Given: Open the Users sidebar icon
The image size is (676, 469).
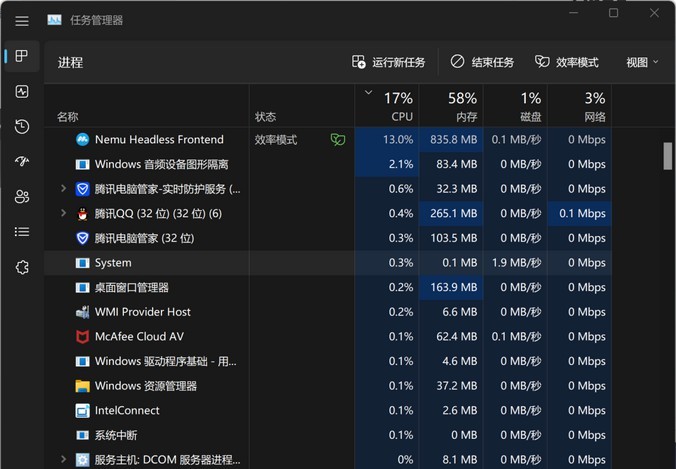Looking at the screenshot, I should pos(22,197).
